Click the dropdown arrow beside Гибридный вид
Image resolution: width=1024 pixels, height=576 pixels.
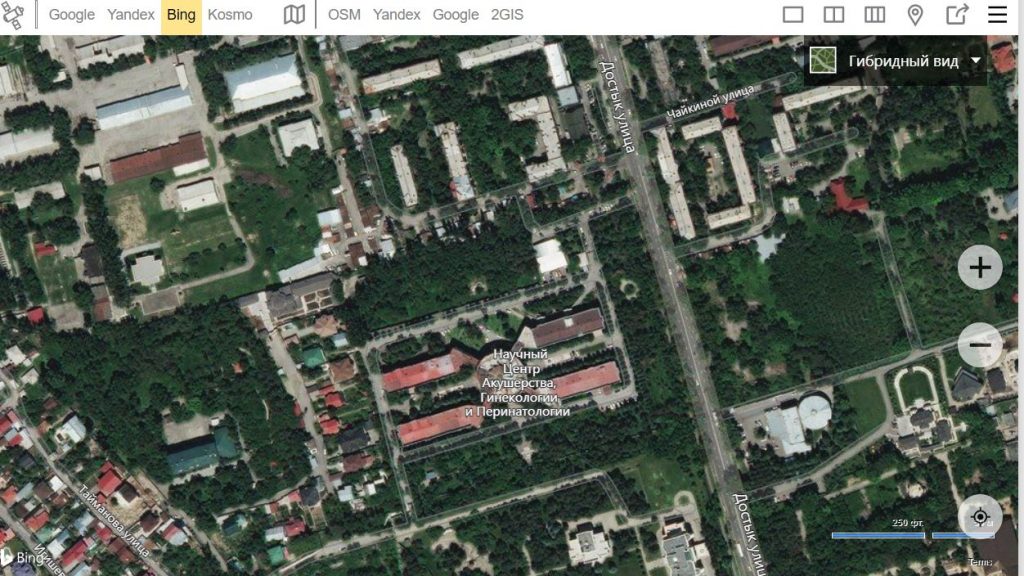point(976,61)
